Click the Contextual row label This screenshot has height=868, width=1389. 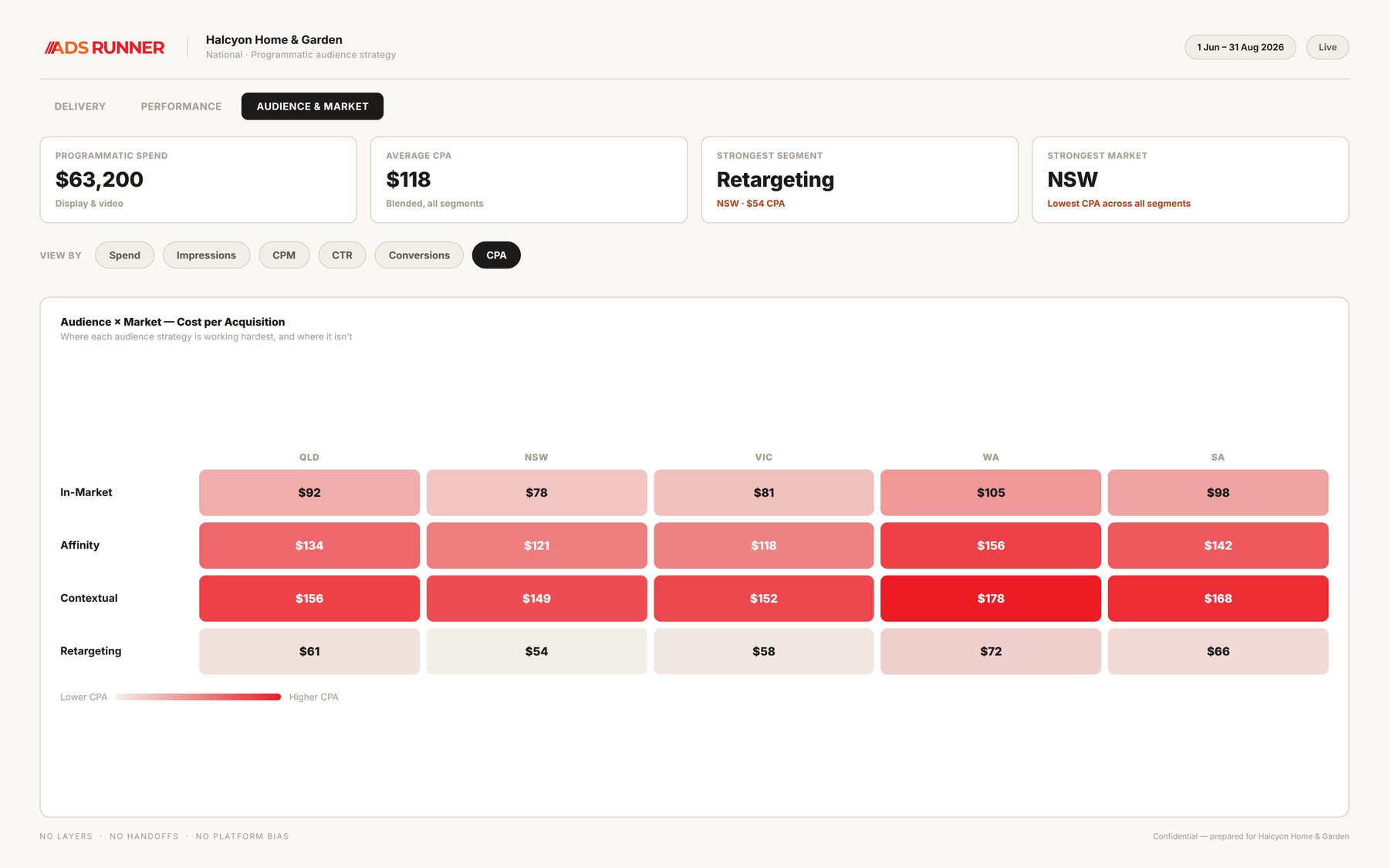pos(89,598)
